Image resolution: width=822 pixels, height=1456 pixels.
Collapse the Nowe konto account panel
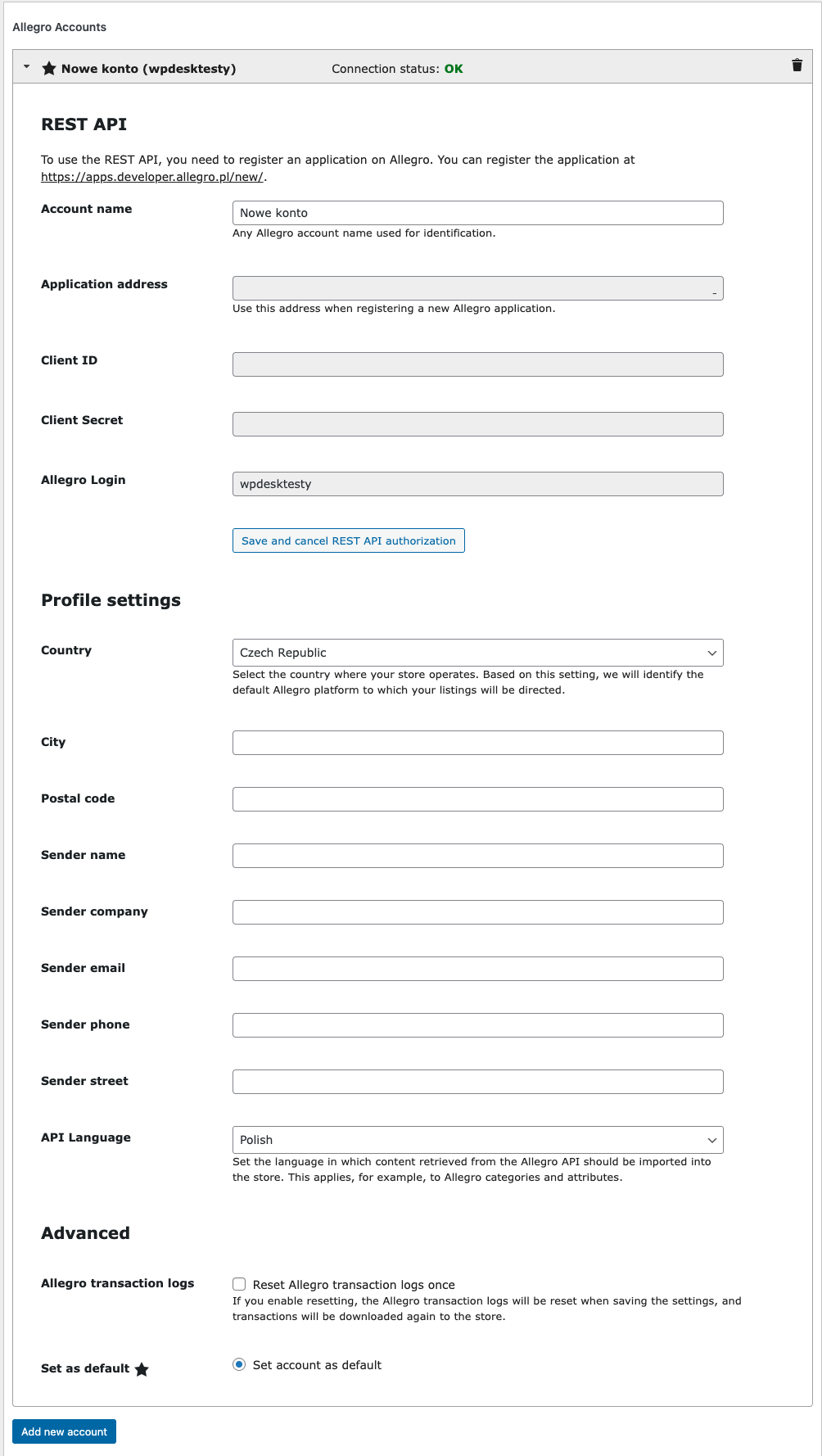[x=27, y=69]
